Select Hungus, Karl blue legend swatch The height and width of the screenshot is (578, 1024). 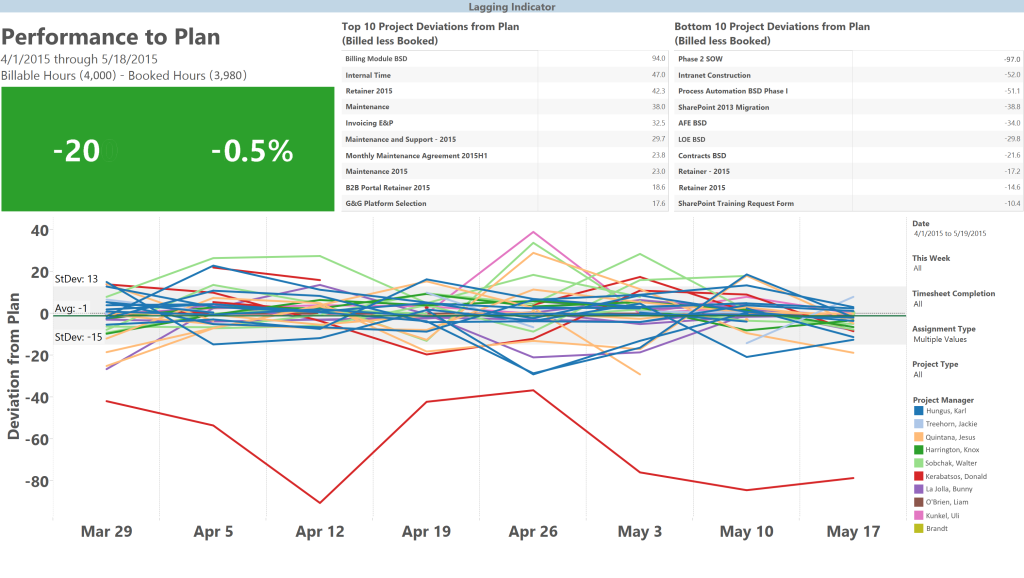pyautogui.click(x=918, y=411)
